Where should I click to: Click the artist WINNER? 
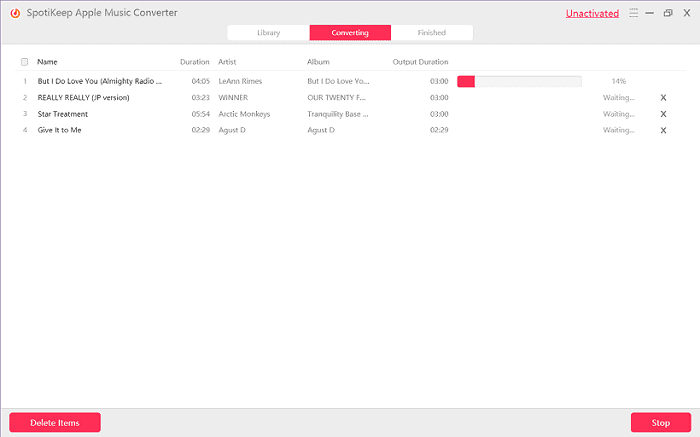233,98
